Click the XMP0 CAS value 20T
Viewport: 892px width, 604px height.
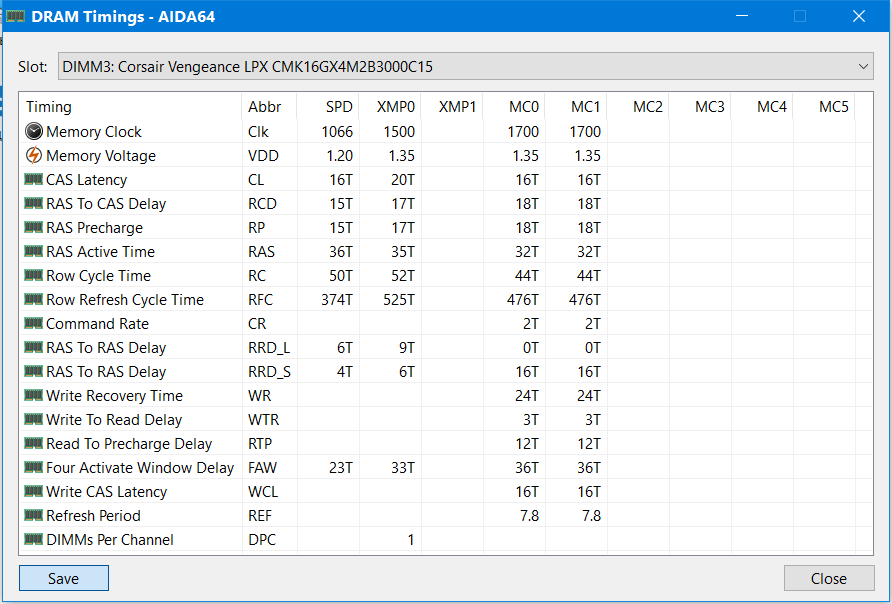pos(403,180)
